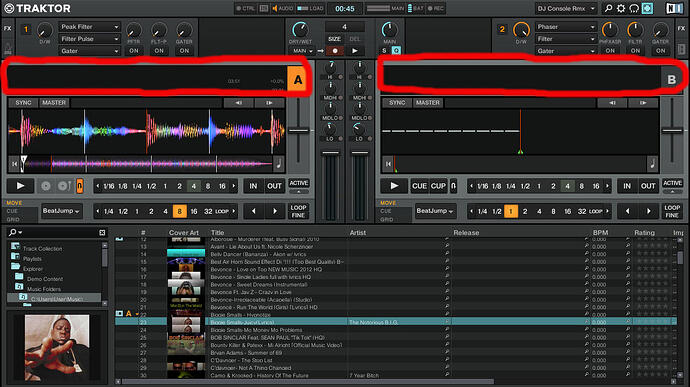Toggle the Quantize Q button

click(x=396, y=51)
